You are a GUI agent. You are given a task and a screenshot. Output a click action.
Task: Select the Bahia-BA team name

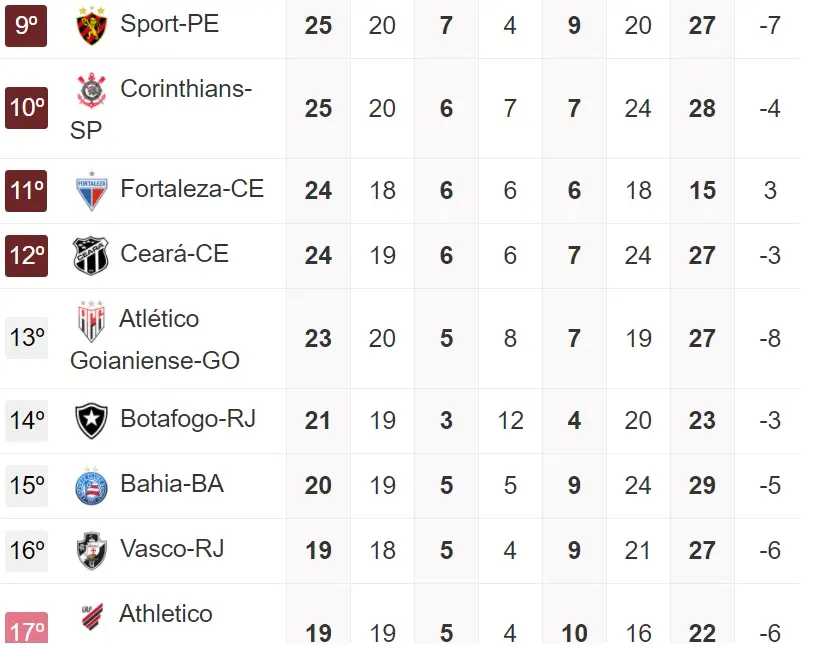click(172, 484)
